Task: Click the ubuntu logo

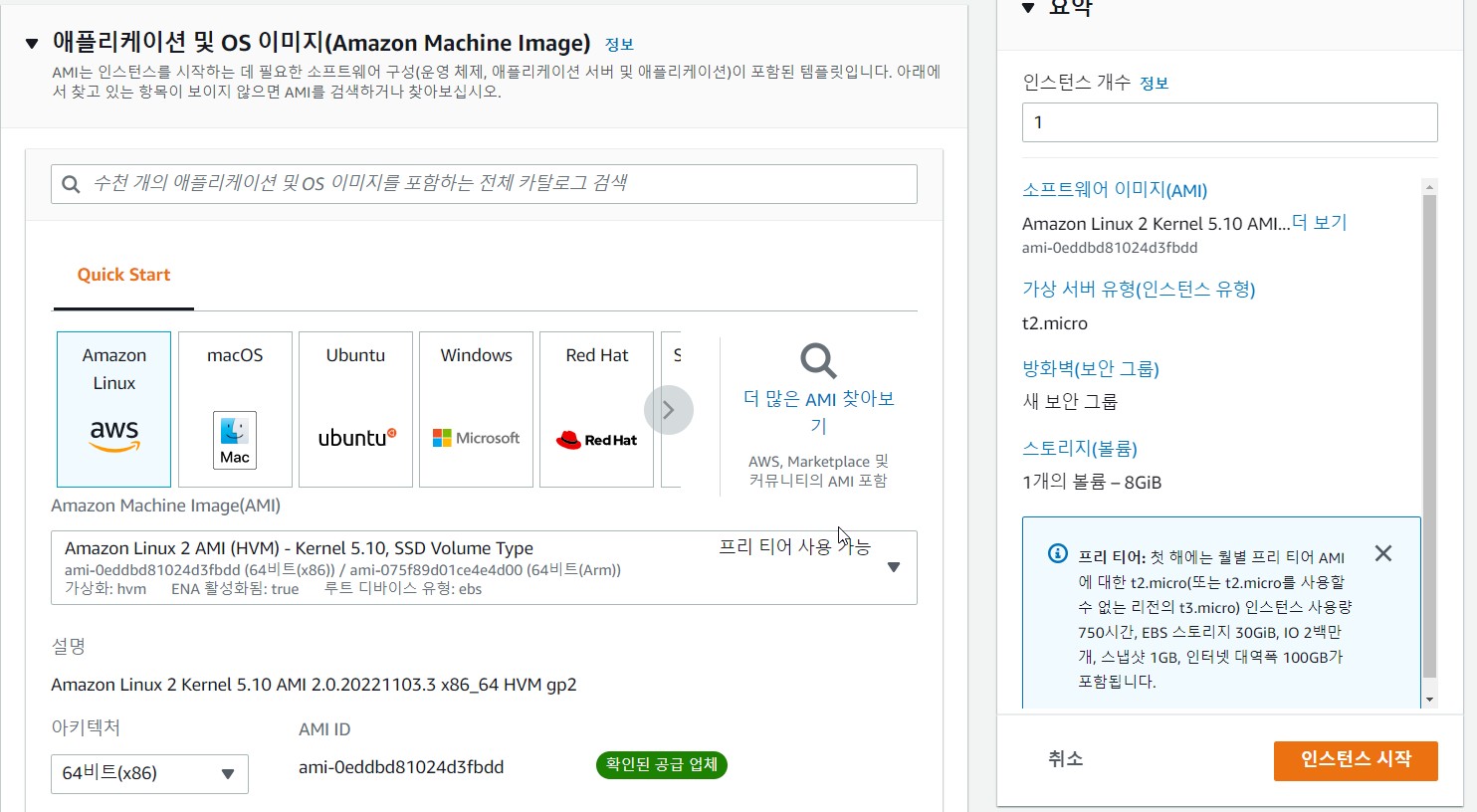Action: [357, 438]
